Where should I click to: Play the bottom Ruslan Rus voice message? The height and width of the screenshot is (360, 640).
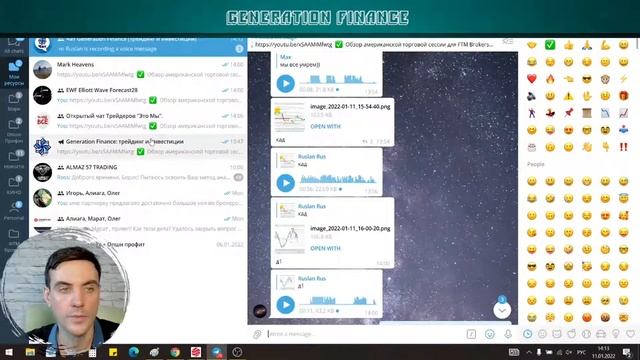285,305
